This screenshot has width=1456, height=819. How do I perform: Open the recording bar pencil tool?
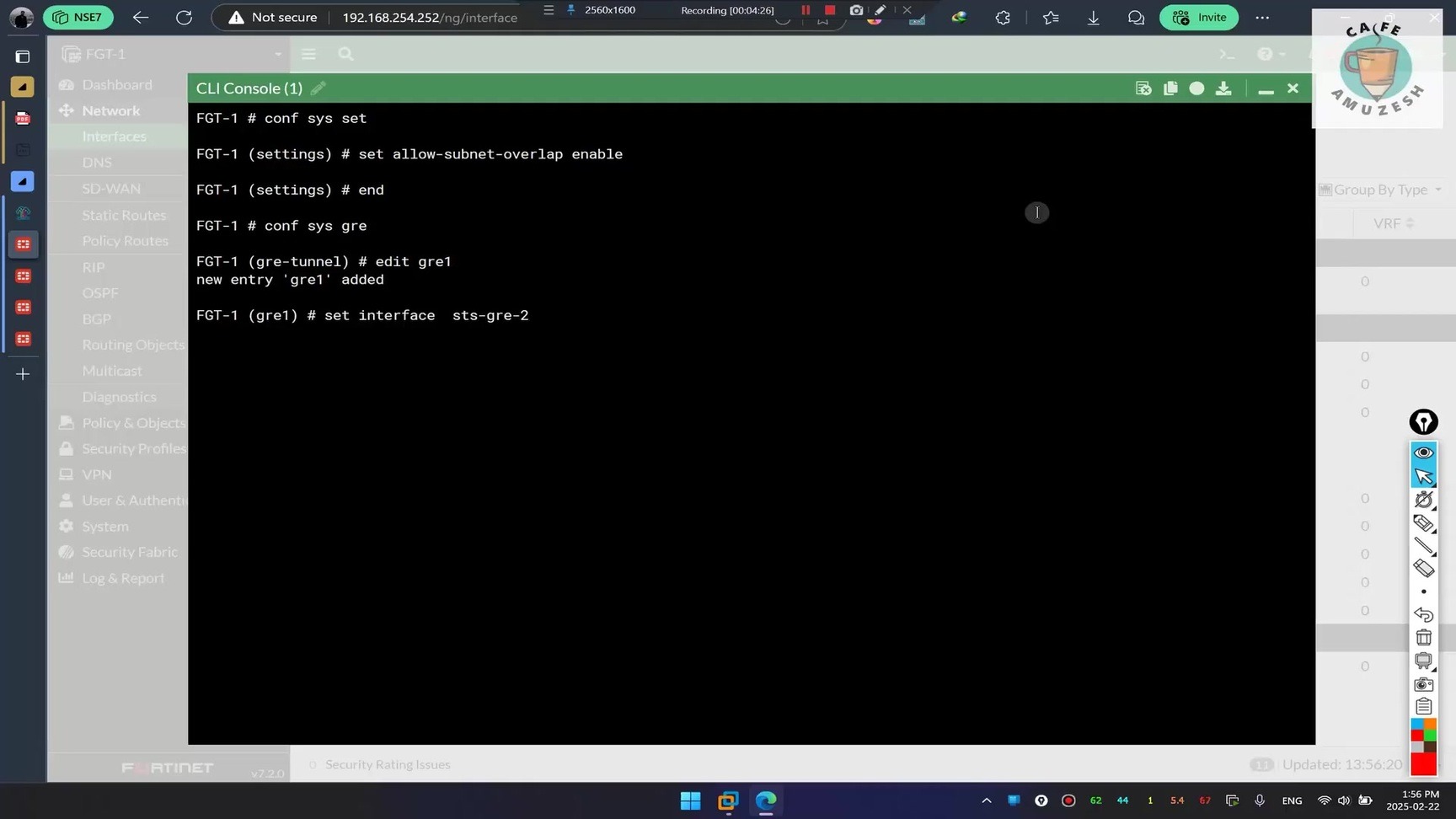click(x=881, y=10)
